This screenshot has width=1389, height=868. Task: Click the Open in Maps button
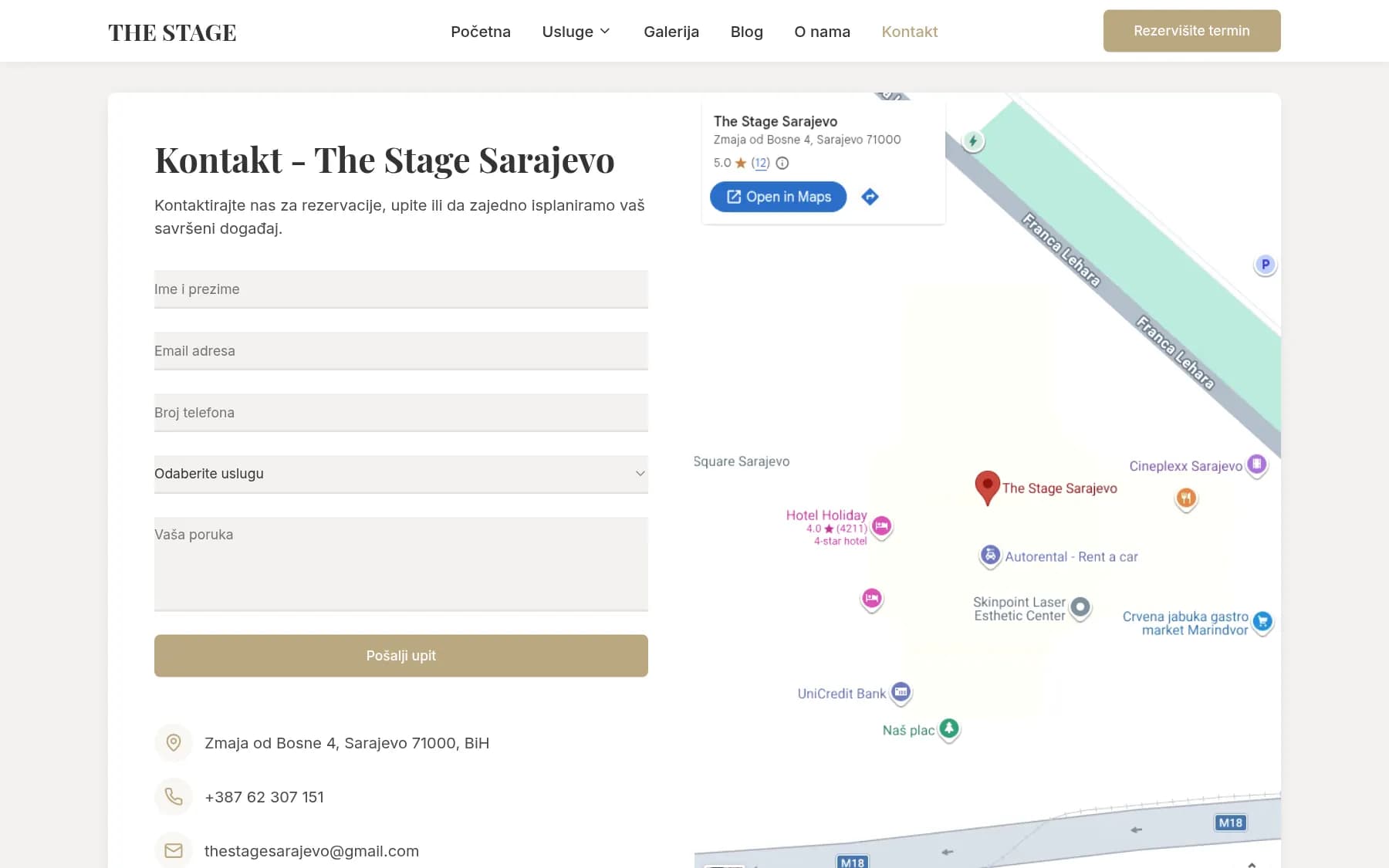(x=778, y=197)
